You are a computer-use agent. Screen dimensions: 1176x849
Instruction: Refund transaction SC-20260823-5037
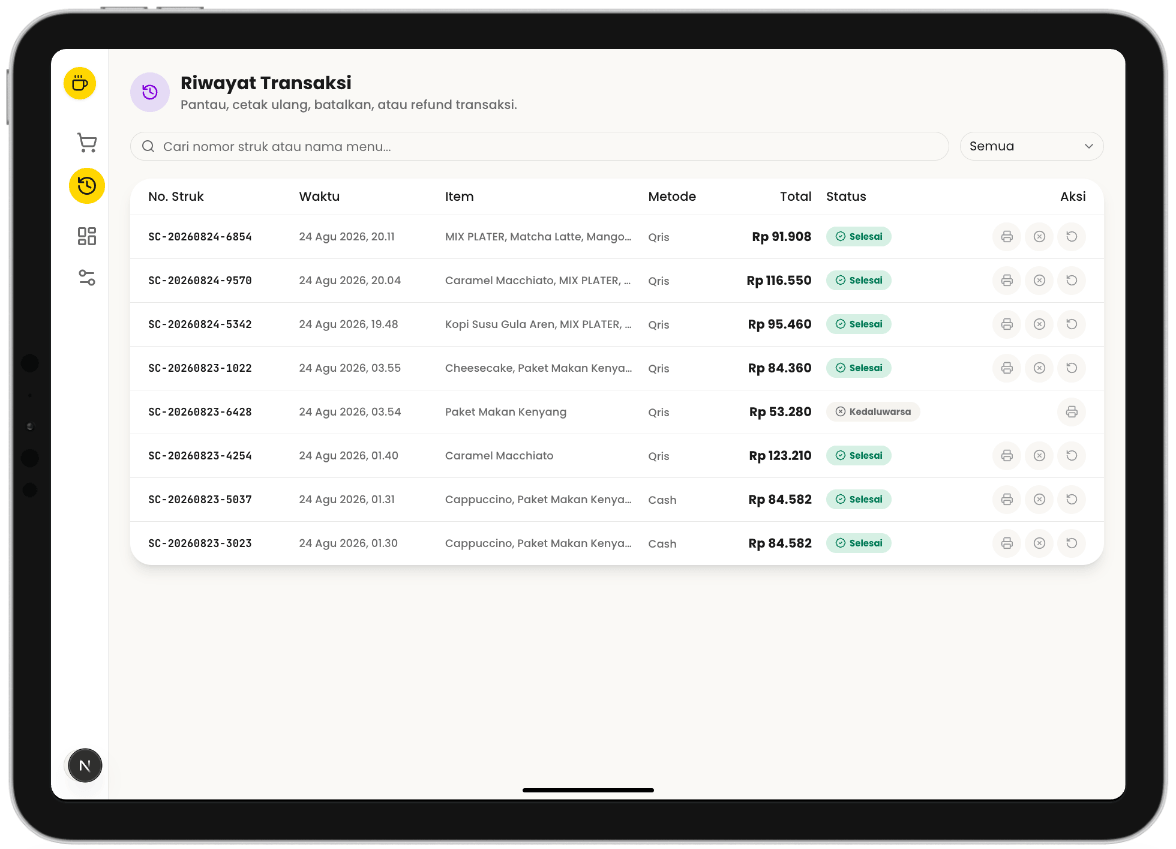(1072, 500)
